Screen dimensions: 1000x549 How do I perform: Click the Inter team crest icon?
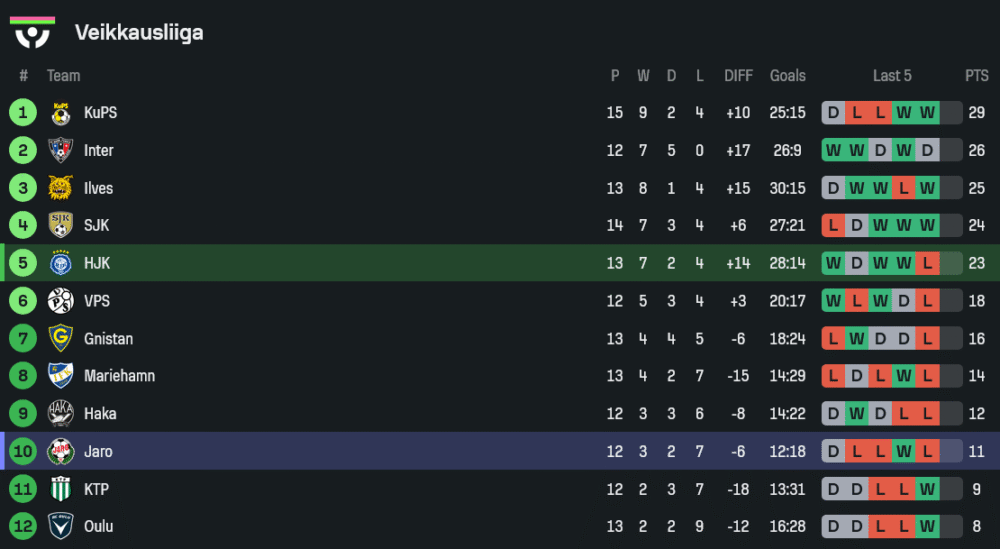(x=60, y=151)
